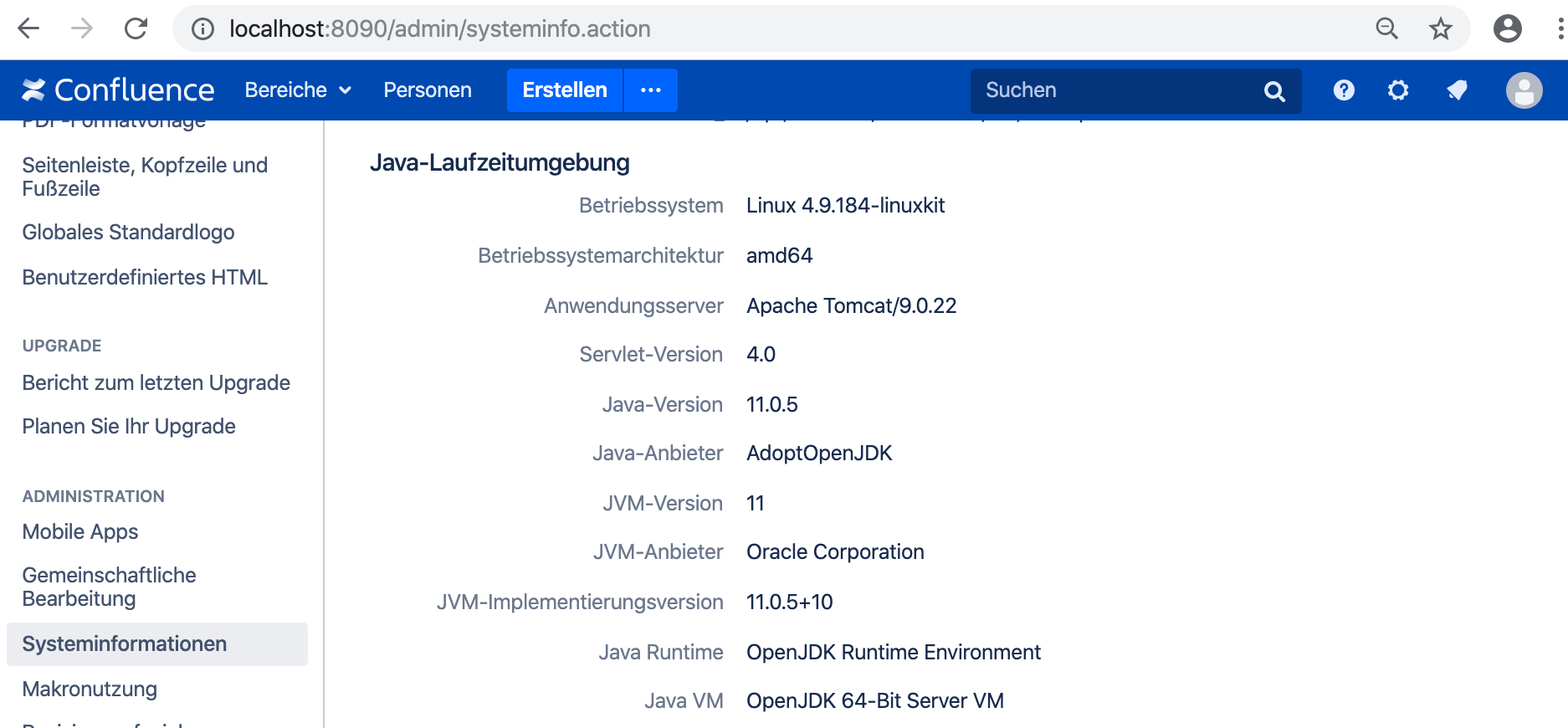This screenshot has width=1568, height=728.
Task: Open Mobile Apps settings
Action: [80, 531]
